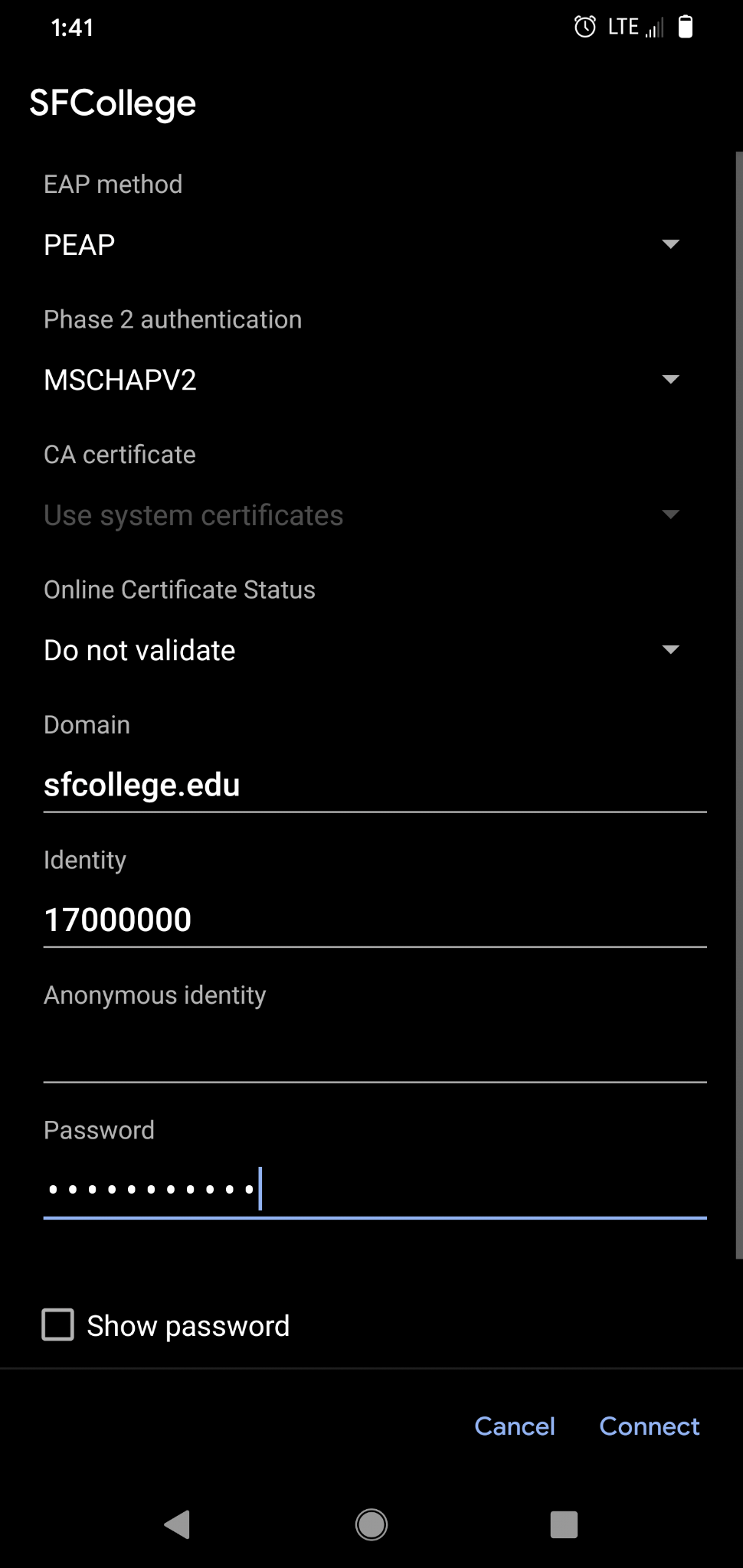Tap the recent apps square button
743x1568 pixels.
coord(564,1524)
